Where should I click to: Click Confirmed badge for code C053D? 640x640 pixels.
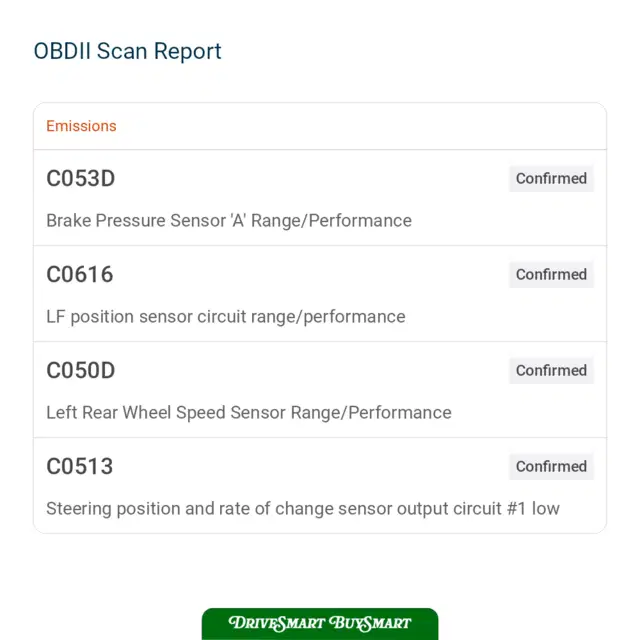pyautogui.click(x=551, y=179)
